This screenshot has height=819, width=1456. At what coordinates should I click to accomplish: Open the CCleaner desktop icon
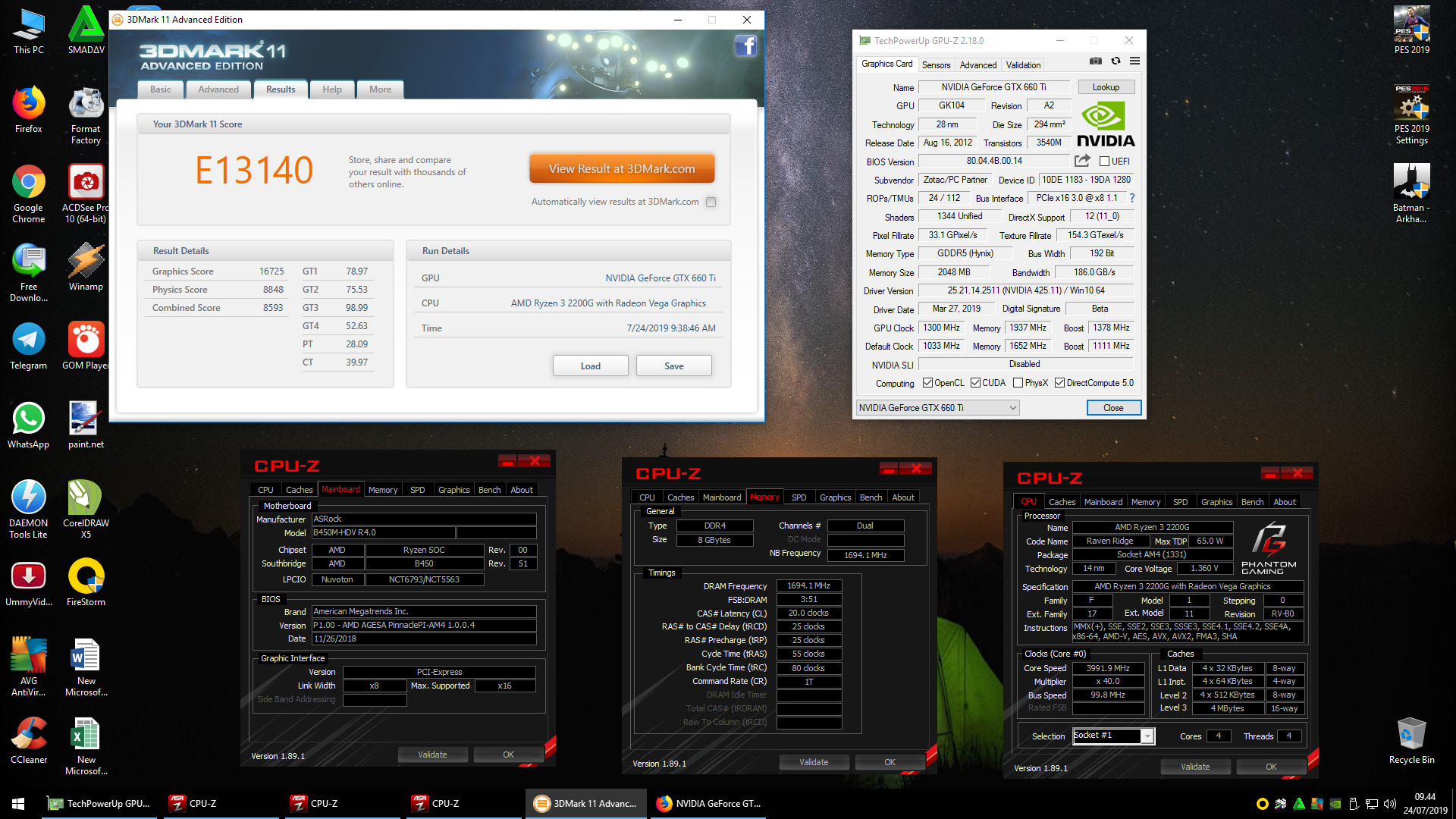[x=28, y=740]
